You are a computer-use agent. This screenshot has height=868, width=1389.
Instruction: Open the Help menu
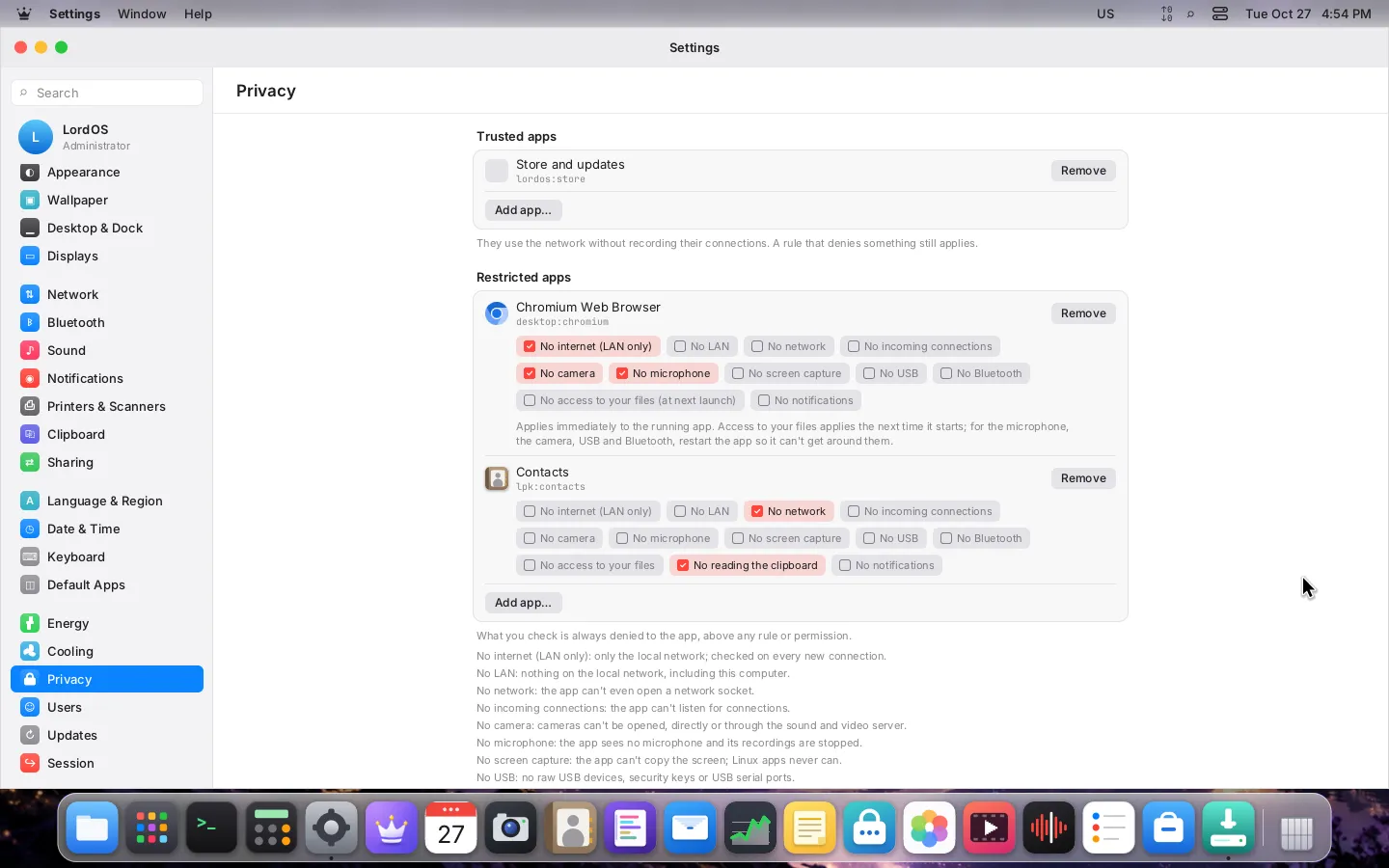[198, 14]
